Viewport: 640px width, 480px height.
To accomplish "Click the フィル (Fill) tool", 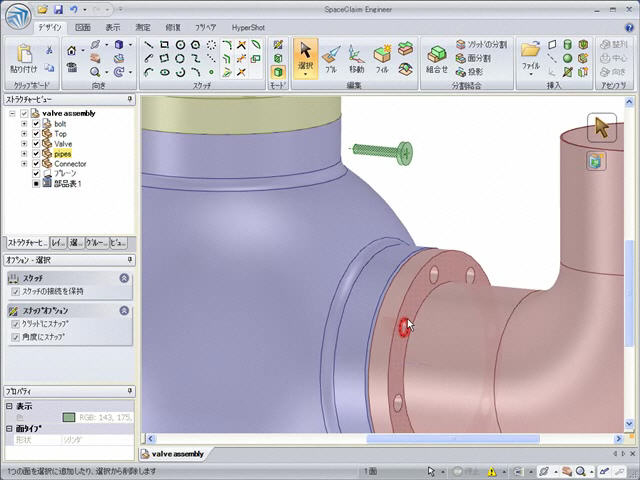I will (382, 58).
